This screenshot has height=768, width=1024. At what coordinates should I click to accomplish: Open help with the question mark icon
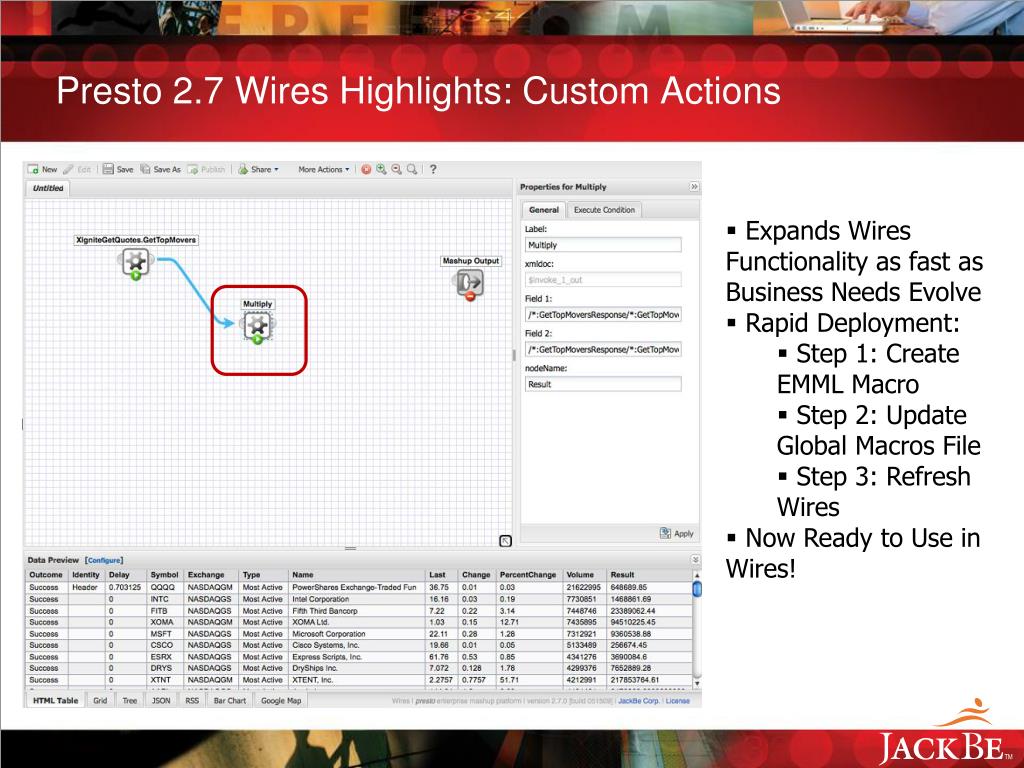(x=433, y=169)
